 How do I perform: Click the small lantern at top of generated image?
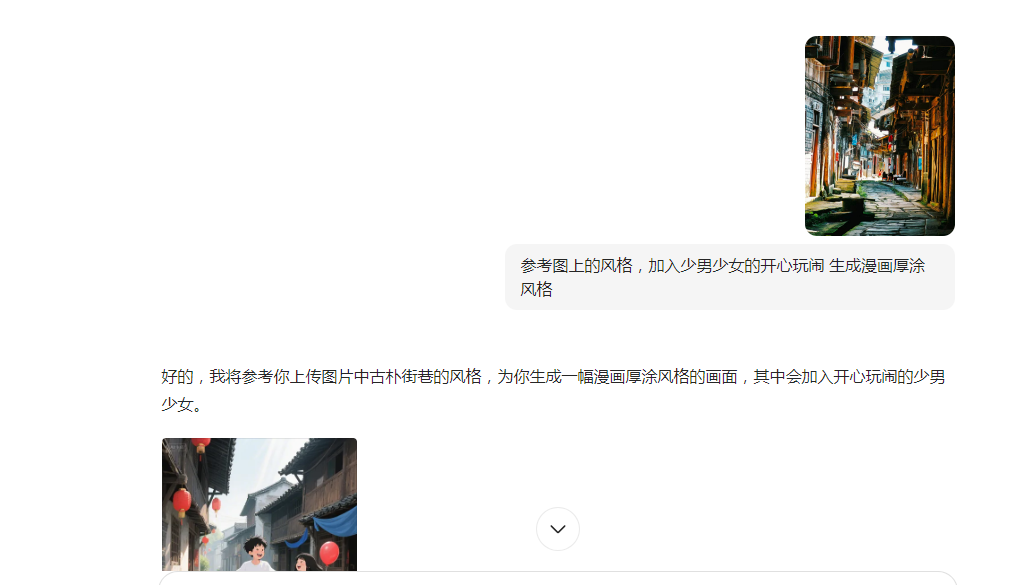201,445
